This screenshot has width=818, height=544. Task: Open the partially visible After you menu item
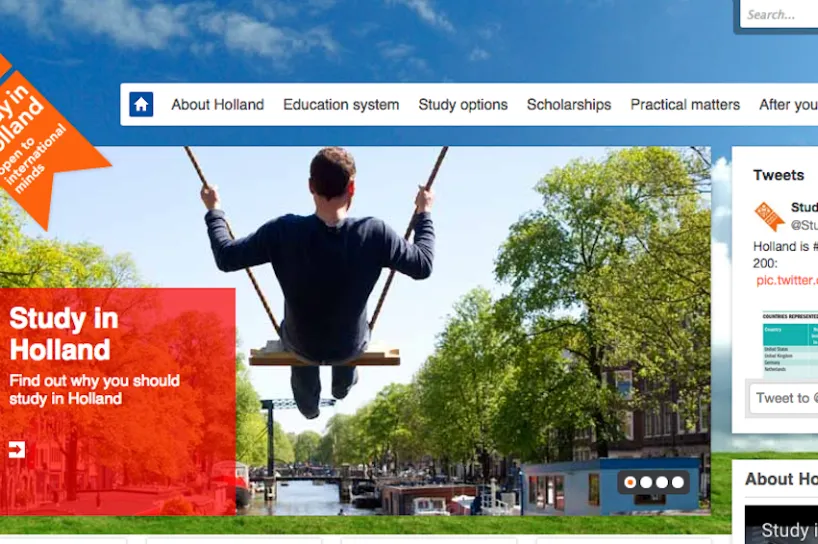[788, 105]
